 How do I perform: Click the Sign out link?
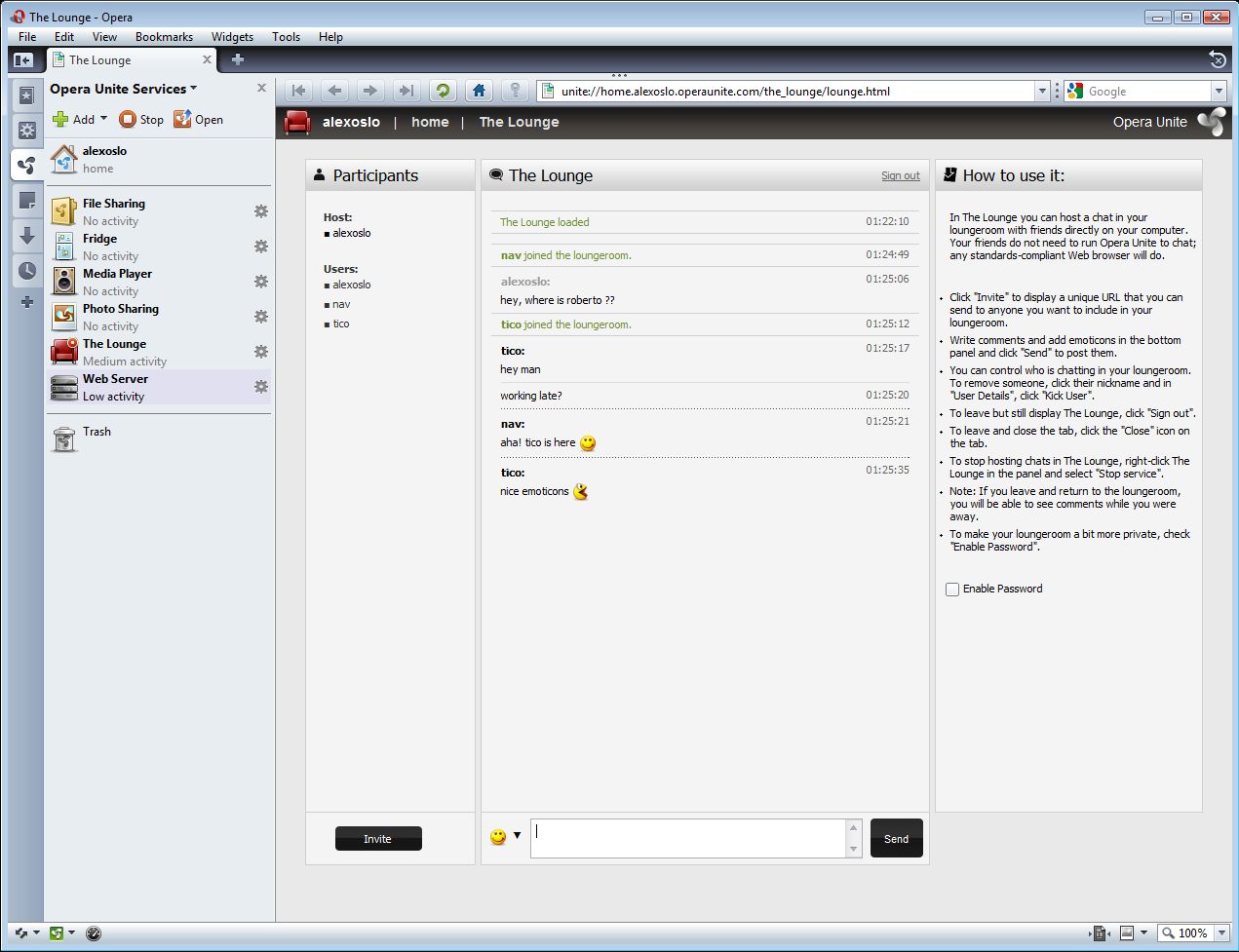click(x=900, y=176)
